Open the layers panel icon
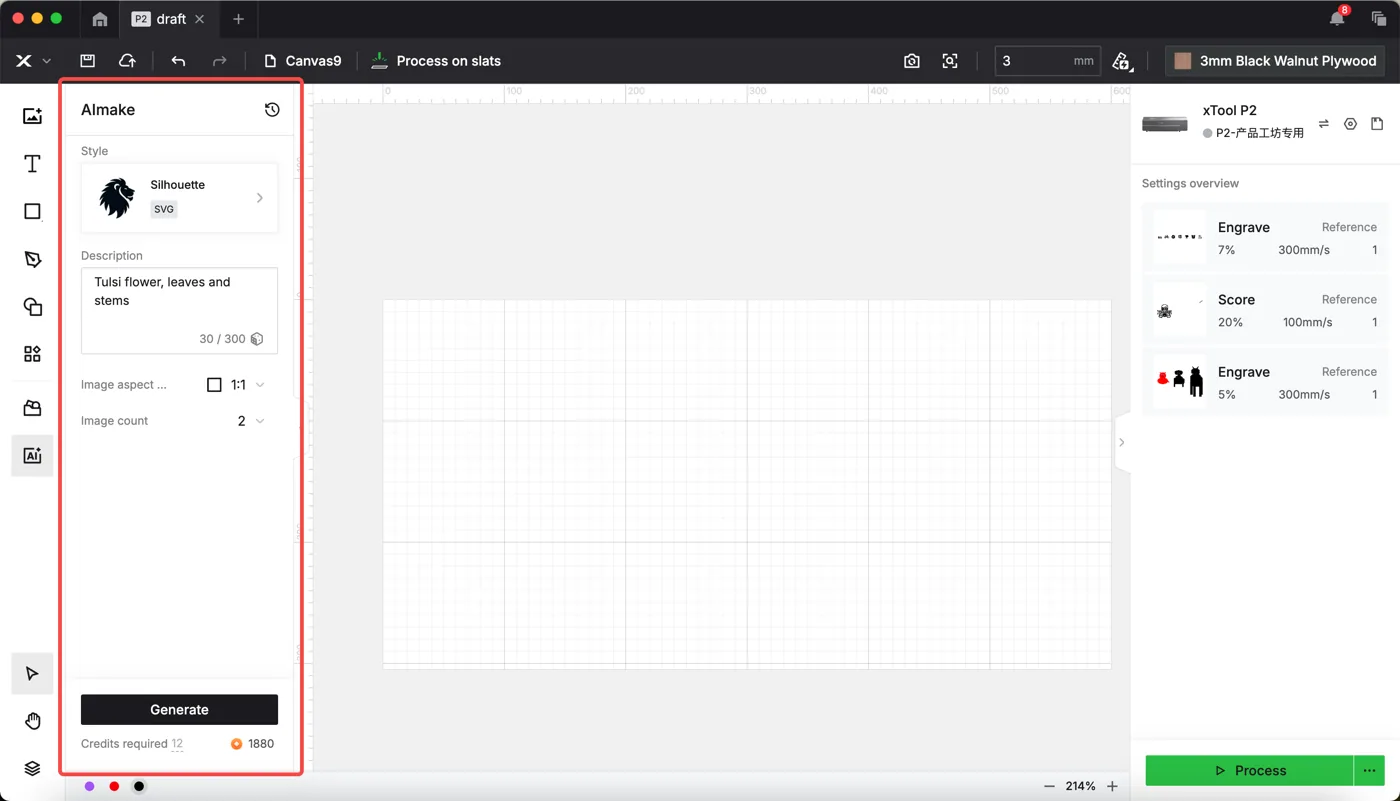The image size is (1400, 801). tap(32, 768)
